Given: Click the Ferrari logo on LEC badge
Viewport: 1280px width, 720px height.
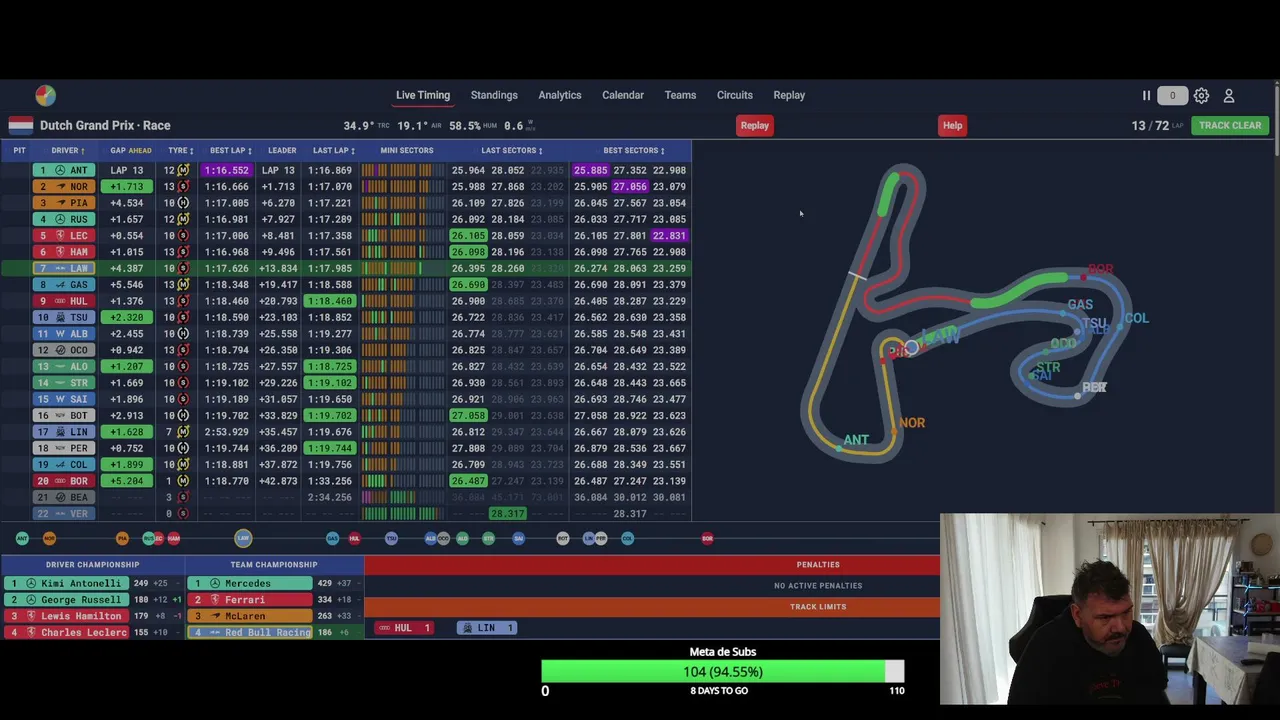Looking at the screenshot, I should pos(60,236).
